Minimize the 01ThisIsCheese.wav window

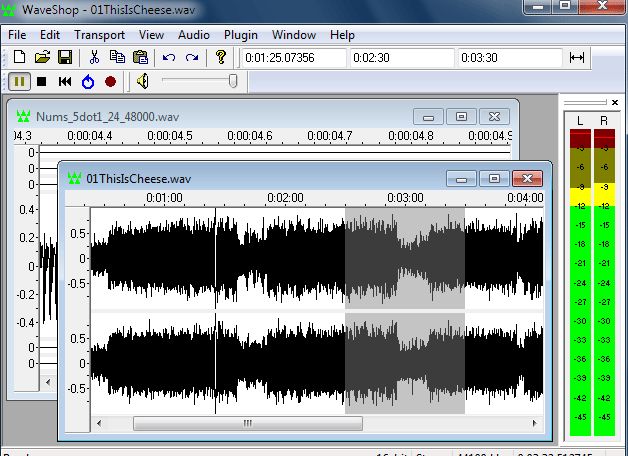[x=461, y=179]
